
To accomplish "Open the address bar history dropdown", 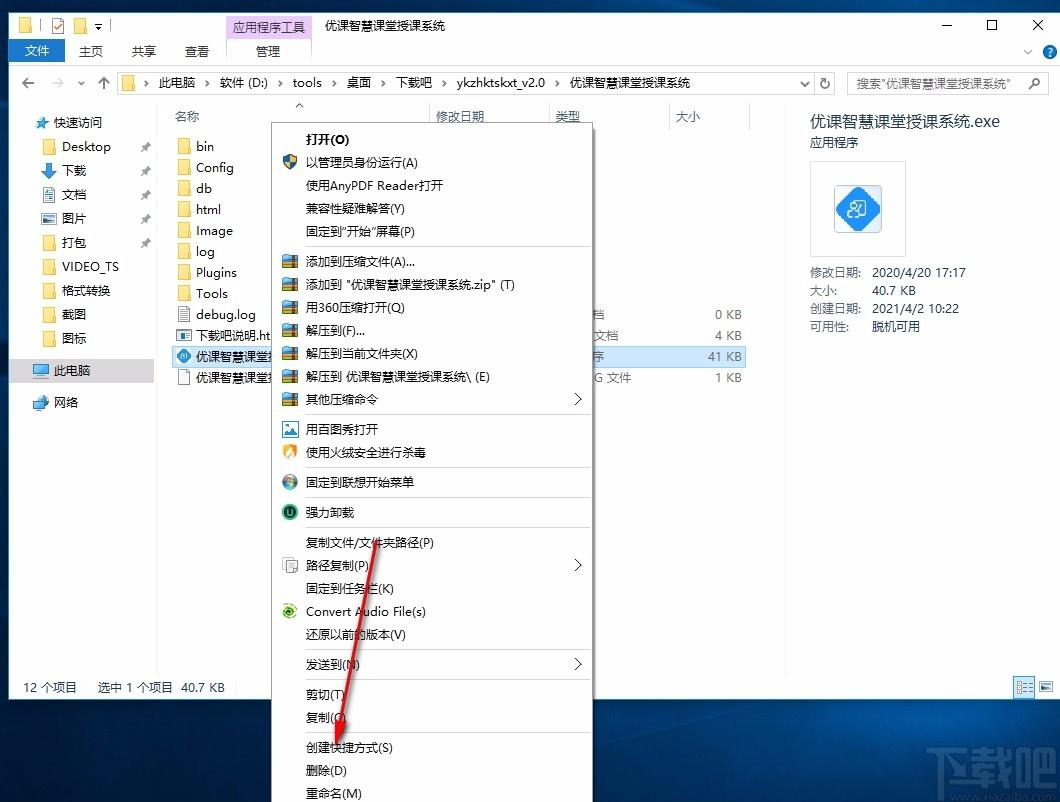I will click(x=804, y=83).
